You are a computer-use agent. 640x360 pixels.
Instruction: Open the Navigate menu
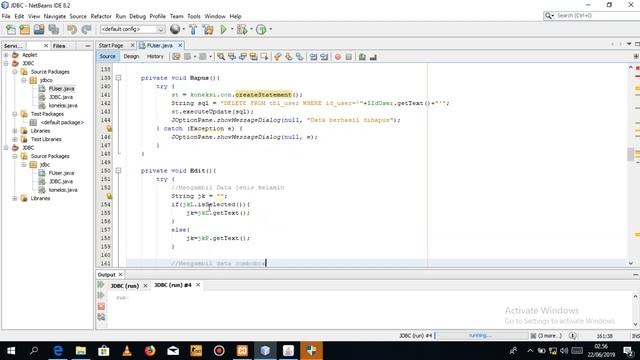click(55, 16)
